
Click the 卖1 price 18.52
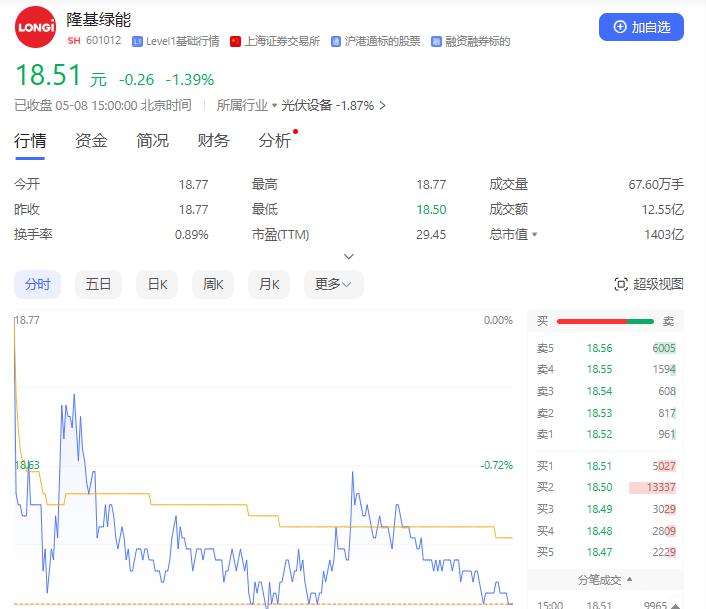pyautogui.click(x=599, y=434)
